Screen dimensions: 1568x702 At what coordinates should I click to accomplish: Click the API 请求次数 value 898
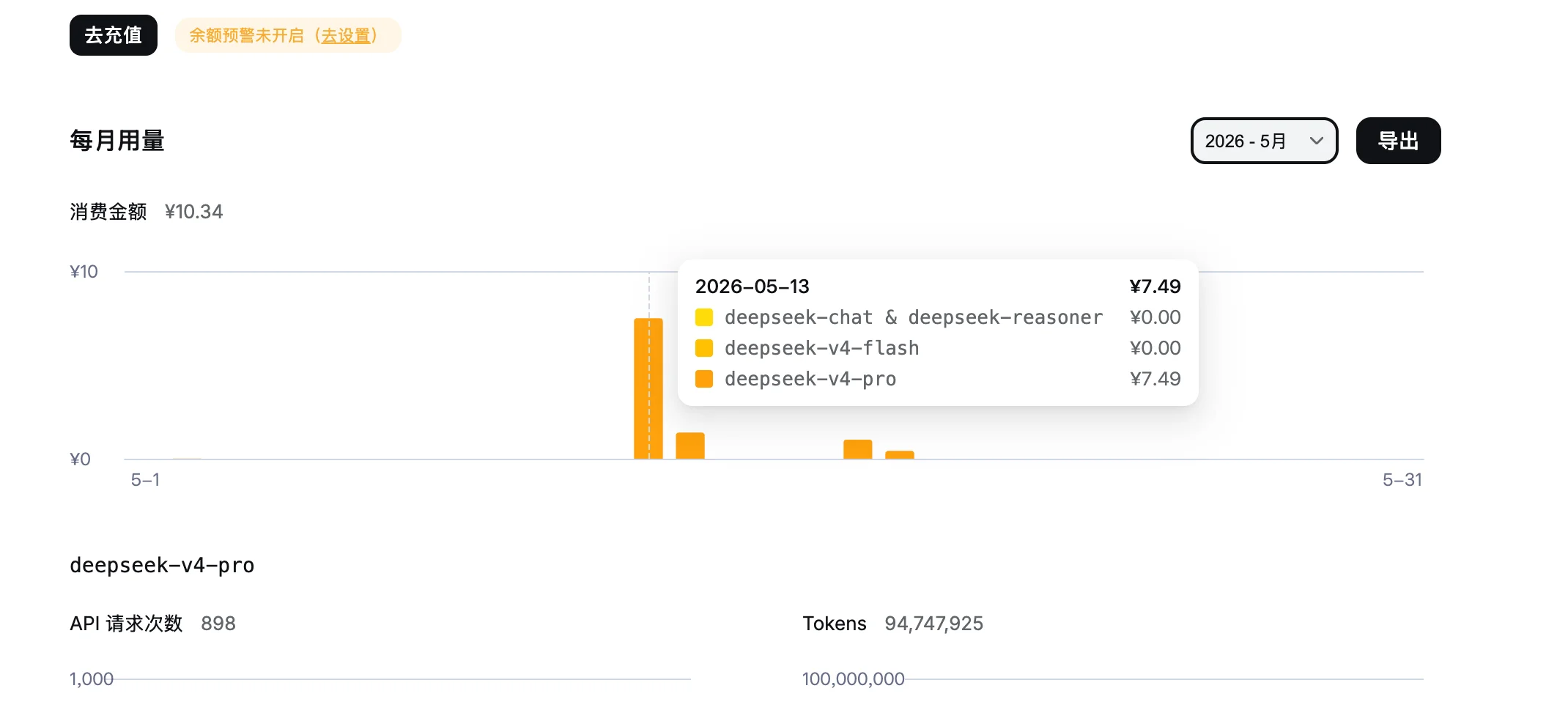[218, 624]
